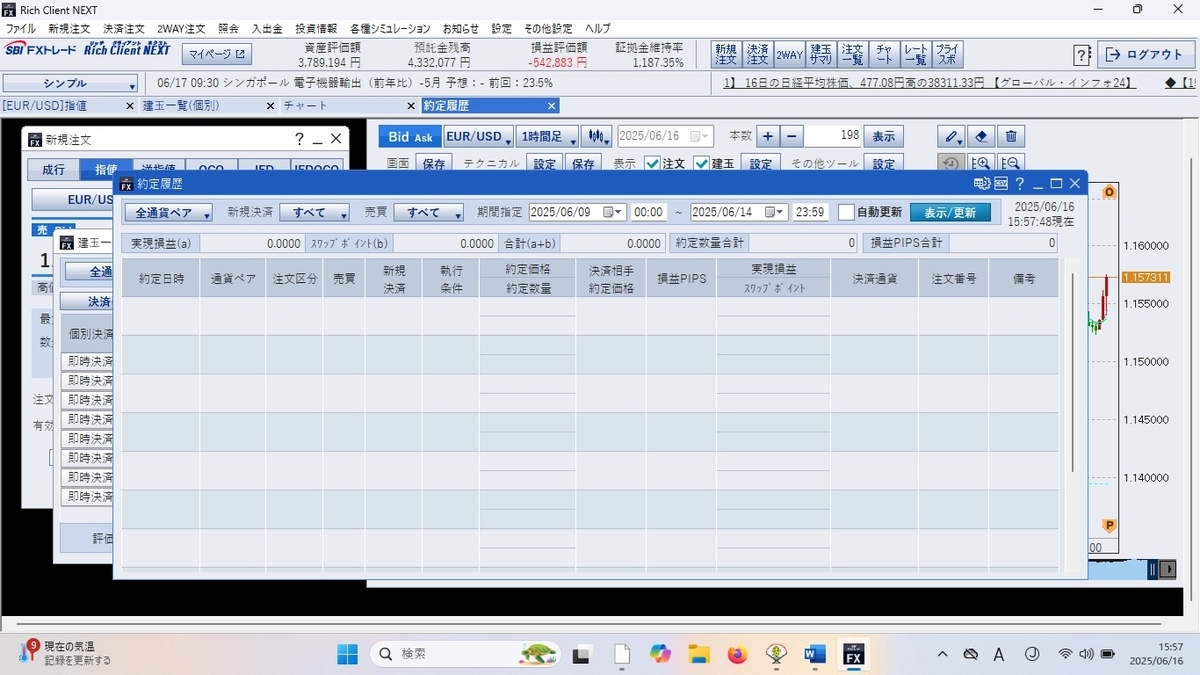
Task: Click the Windows Start button
Action: (x=347, y=655)
